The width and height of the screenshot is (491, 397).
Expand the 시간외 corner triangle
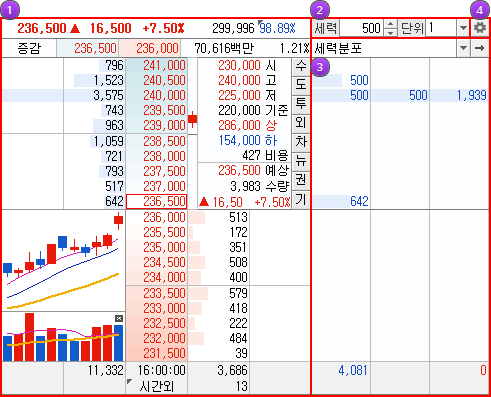(x=130, y=381)
